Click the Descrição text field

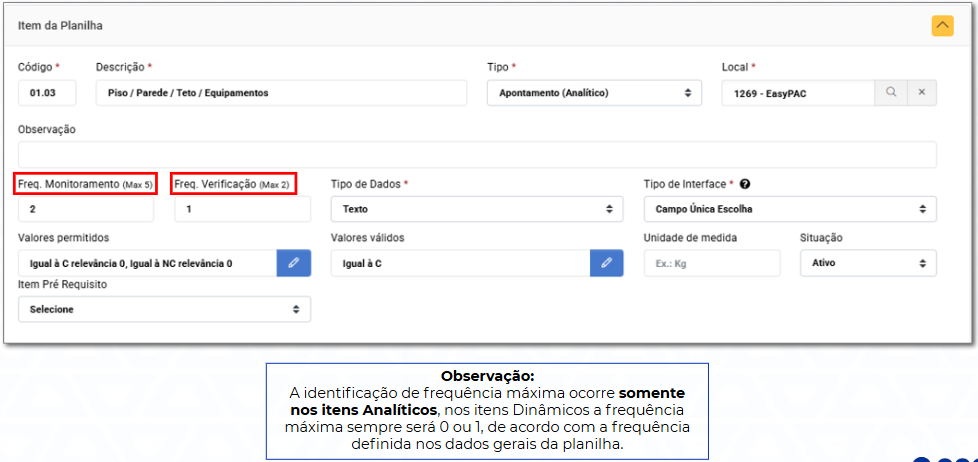coord(281,93)
